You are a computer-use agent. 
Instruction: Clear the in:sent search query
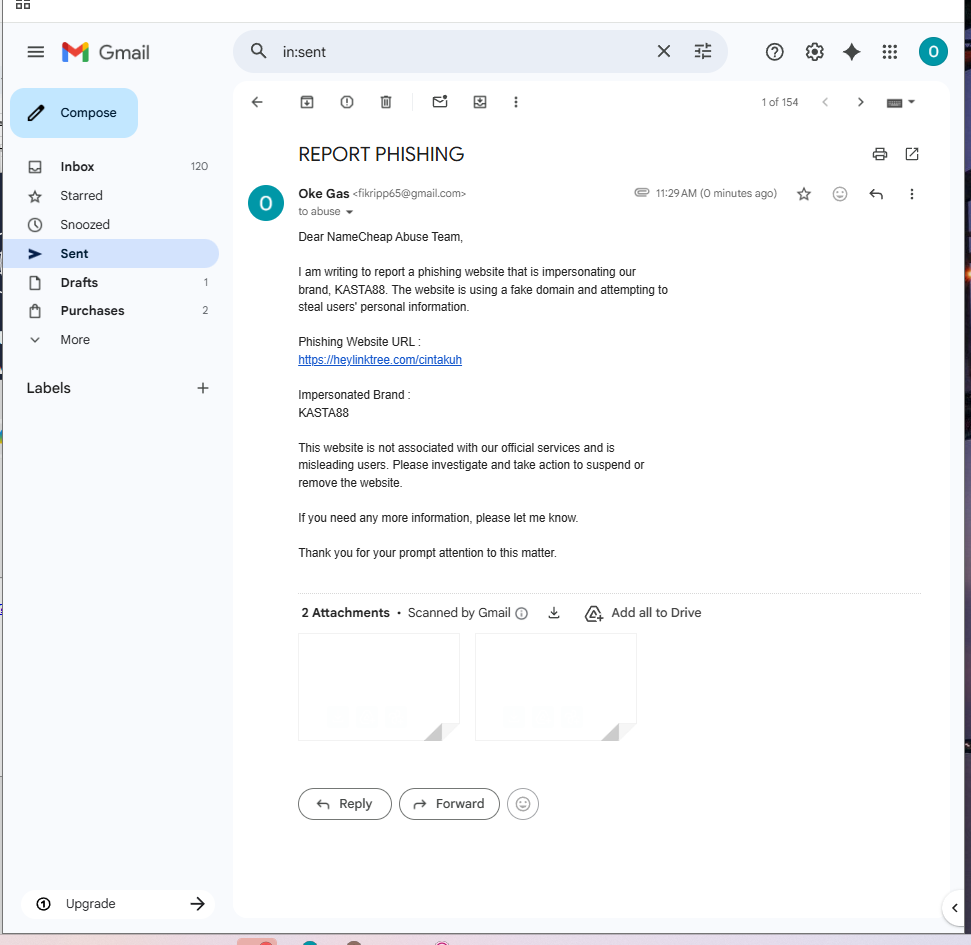(663, 51)
